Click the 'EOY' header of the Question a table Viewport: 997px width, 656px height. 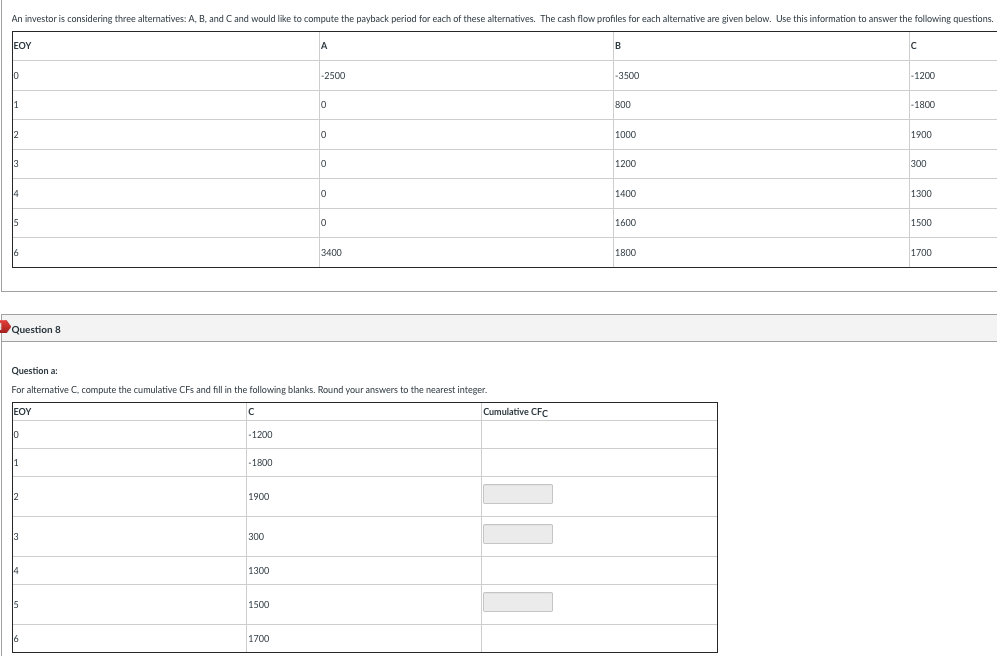(x=22, y=412)
